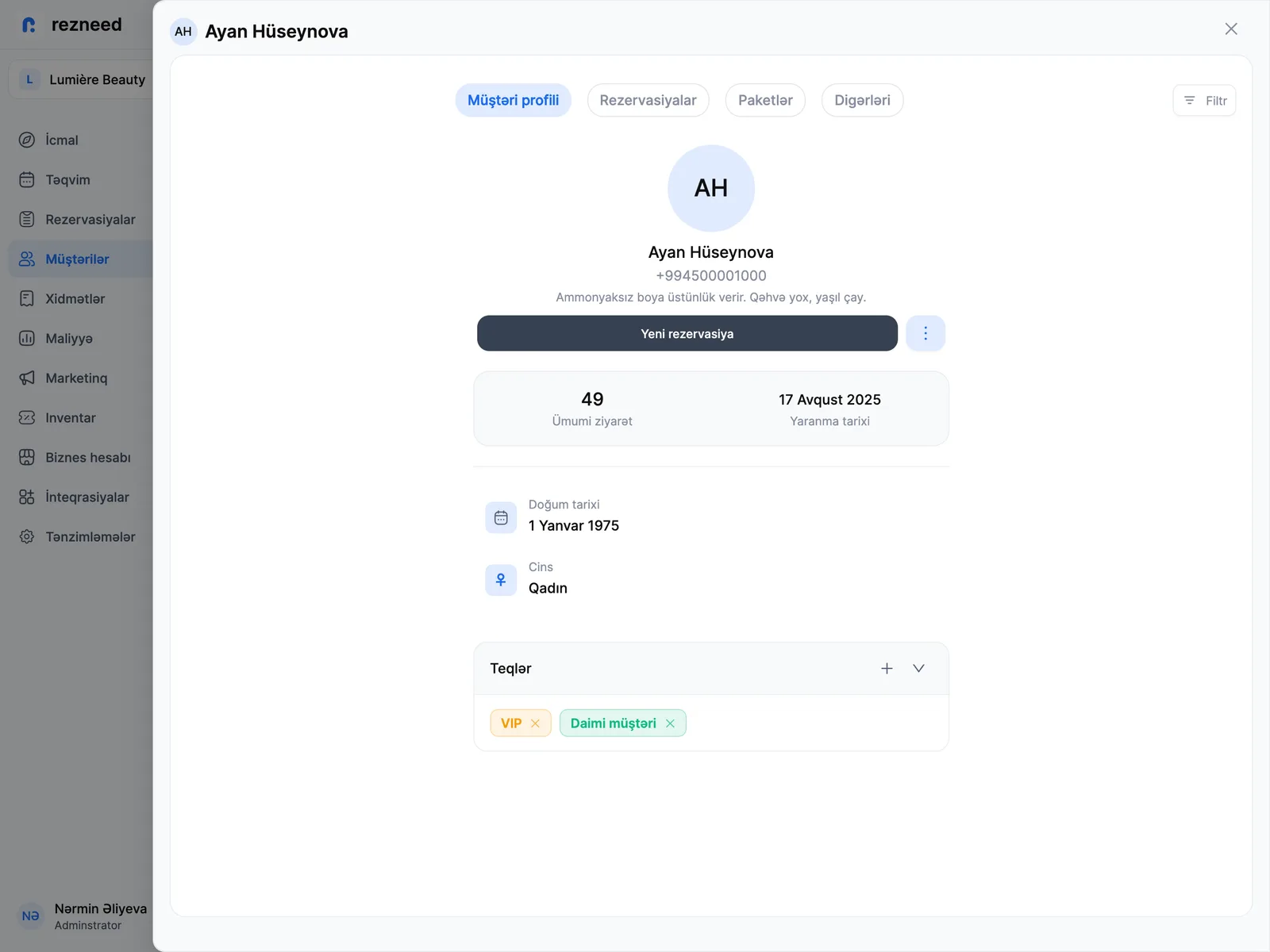Image resolution: width=1270 pixels, height=952 pixels.
Task: Click the Nərmin Əliyeva user profile
Action: tap(83, 916)
